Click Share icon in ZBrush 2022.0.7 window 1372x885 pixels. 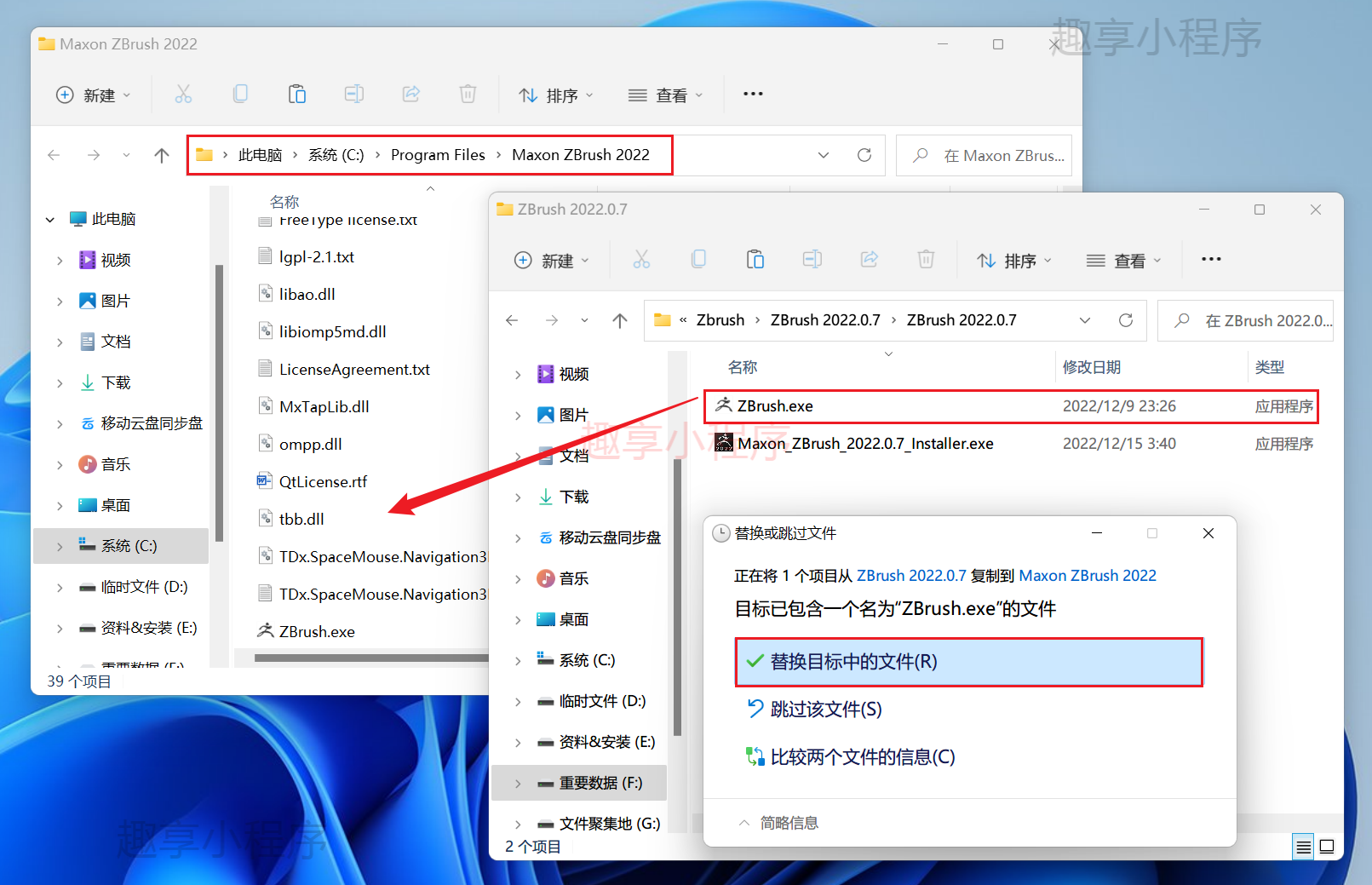click(870, 260)
